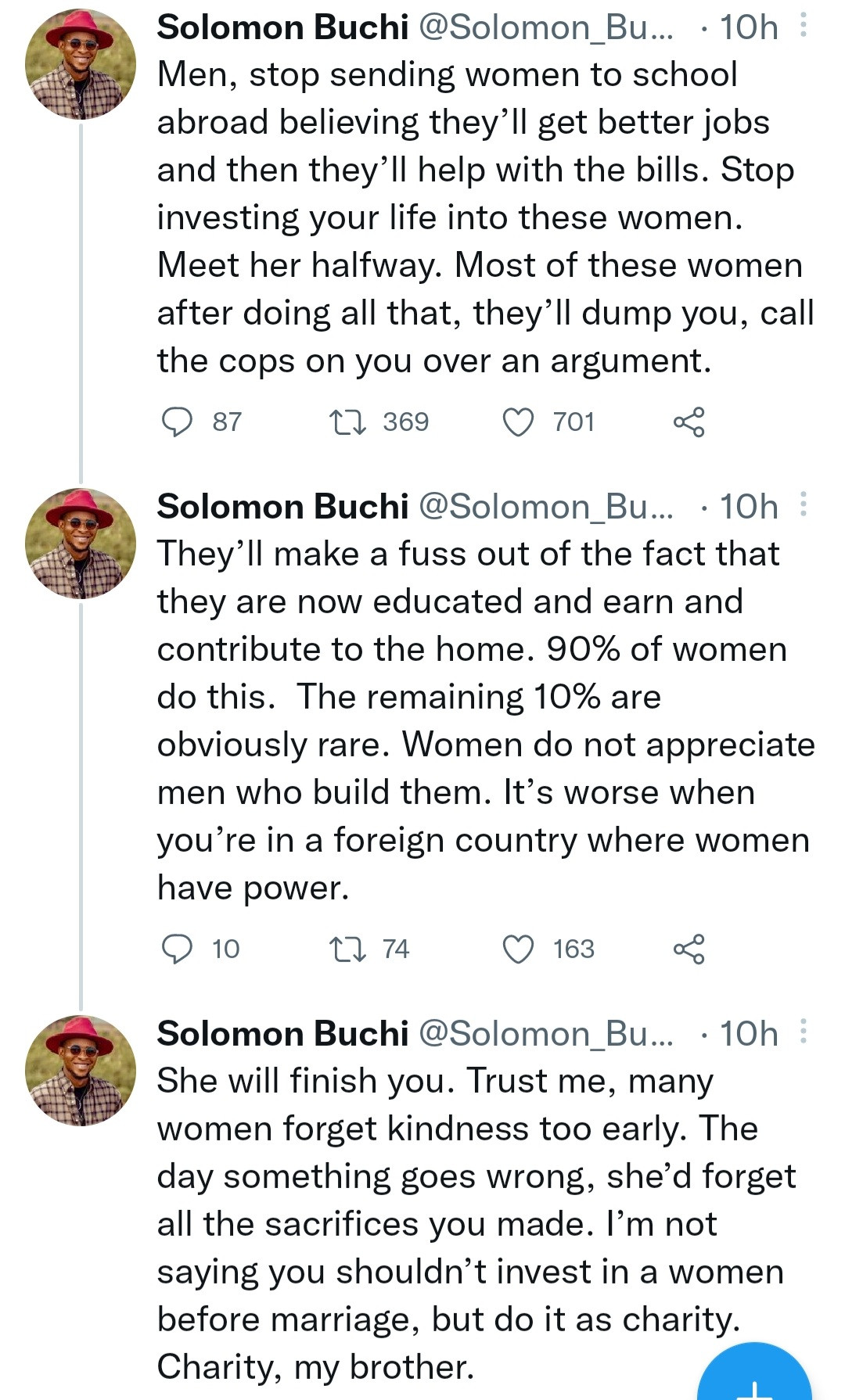Like the tweet with 163 likes
Viewport: 845px width, 1400px height.
tap(518, 949)
